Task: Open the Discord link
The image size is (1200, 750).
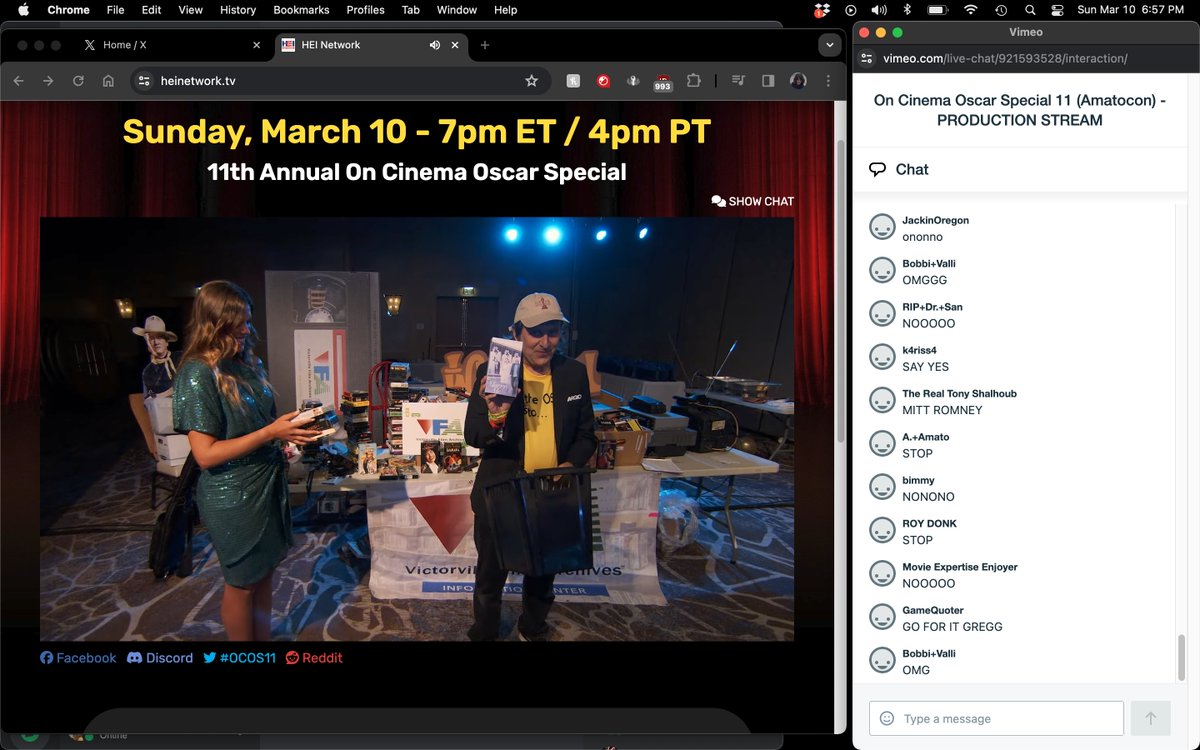Action: click(x=160, y=658)
